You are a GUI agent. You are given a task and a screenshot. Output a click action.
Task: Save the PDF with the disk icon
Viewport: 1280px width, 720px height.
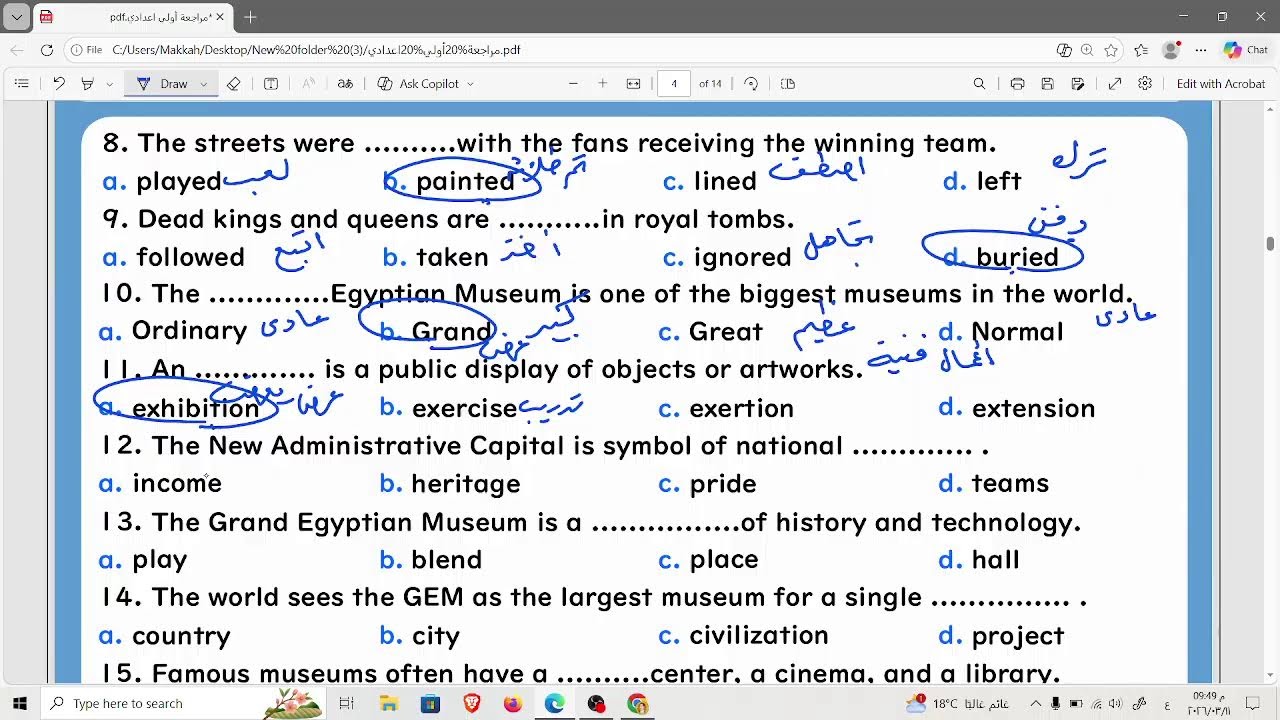pyautogui.click(x=1047, y=84)
